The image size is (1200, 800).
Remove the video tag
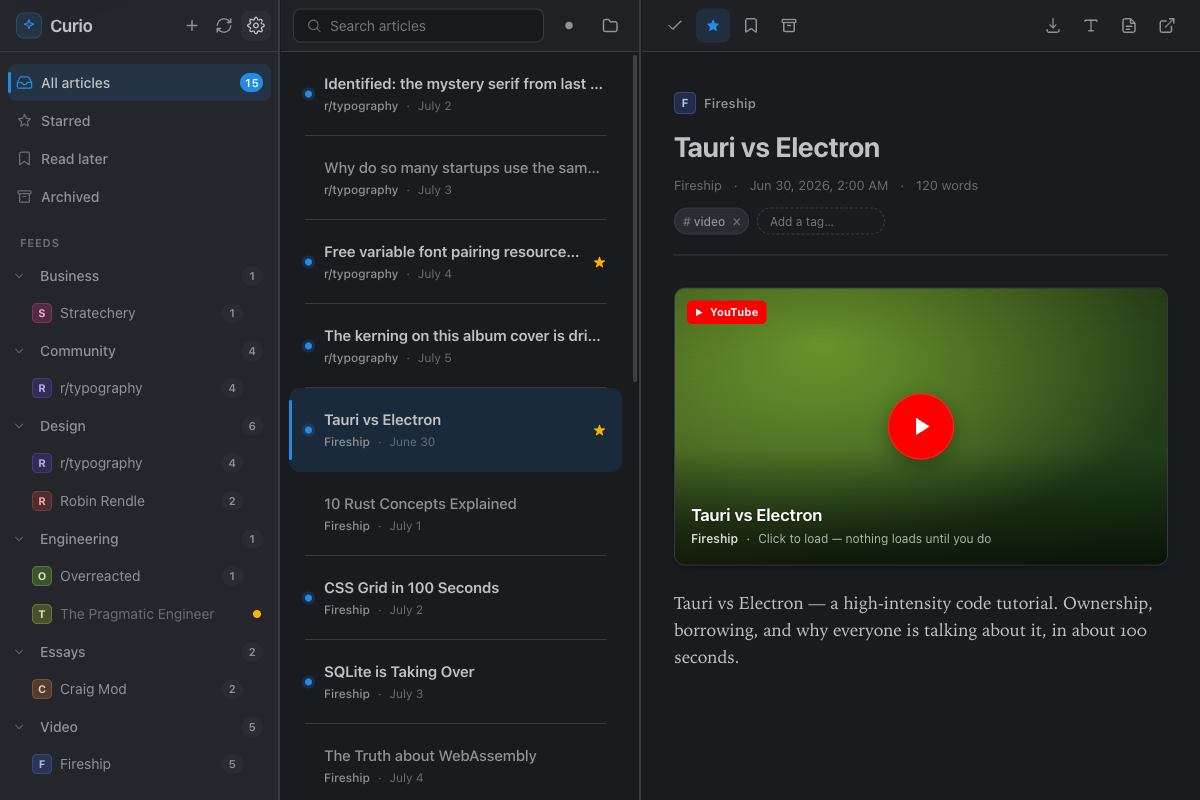(737, 222)
